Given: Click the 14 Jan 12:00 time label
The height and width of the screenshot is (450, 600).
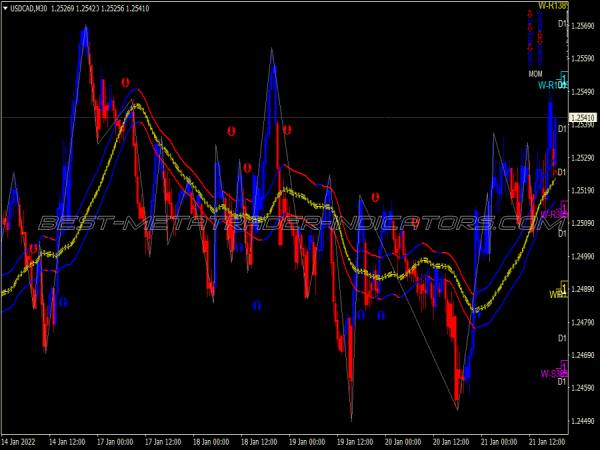Looking at the screenshot, I should [67, 442].
